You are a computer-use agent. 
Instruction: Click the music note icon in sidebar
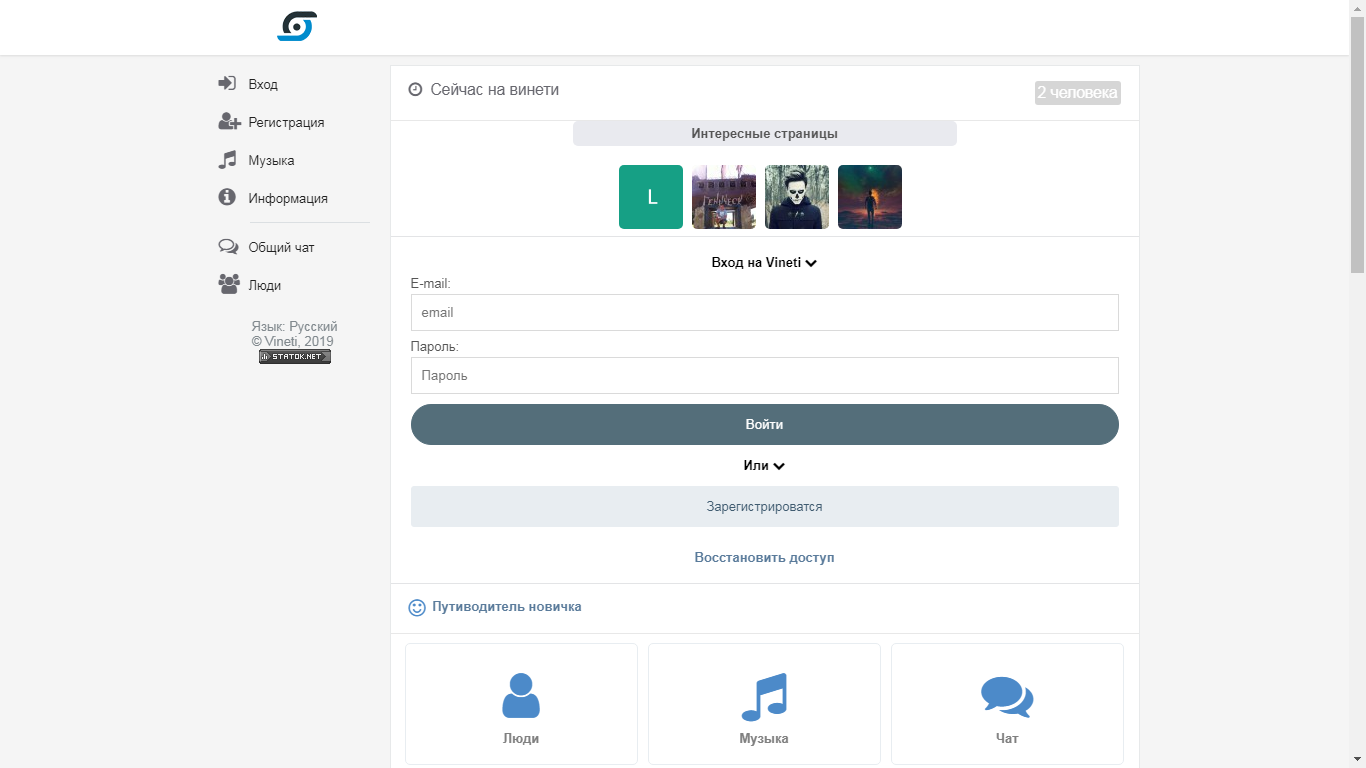click(228, 160)
